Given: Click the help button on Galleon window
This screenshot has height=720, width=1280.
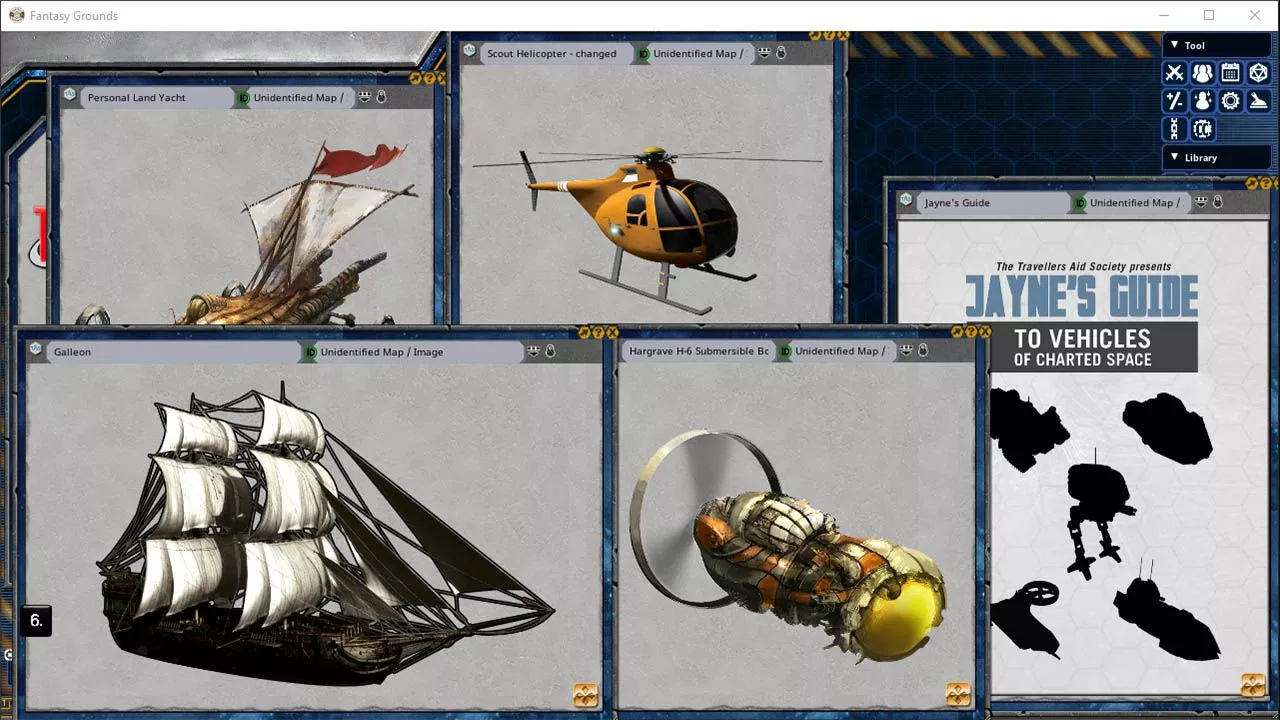Looking at the screenshot, I should (x=598, y=333).
